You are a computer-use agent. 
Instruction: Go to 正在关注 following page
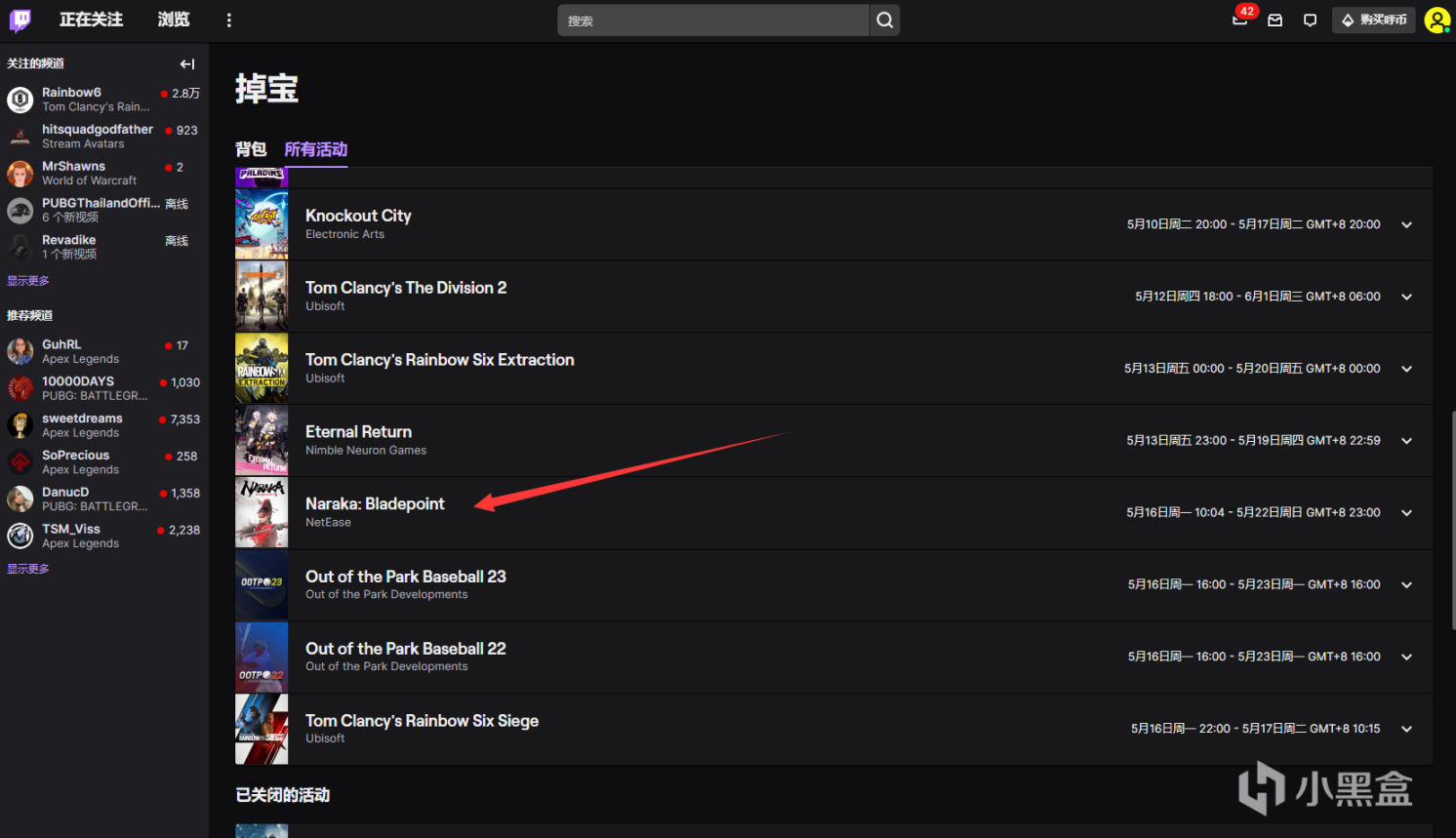91,20
